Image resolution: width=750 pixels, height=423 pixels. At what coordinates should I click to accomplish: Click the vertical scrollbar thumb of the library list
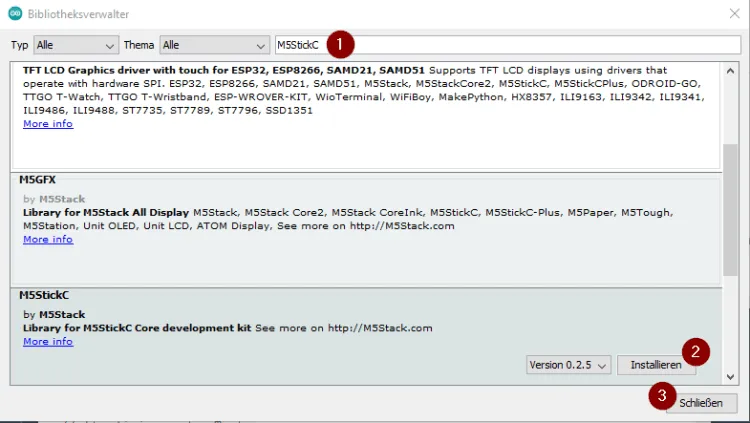[x=730, y=210]
